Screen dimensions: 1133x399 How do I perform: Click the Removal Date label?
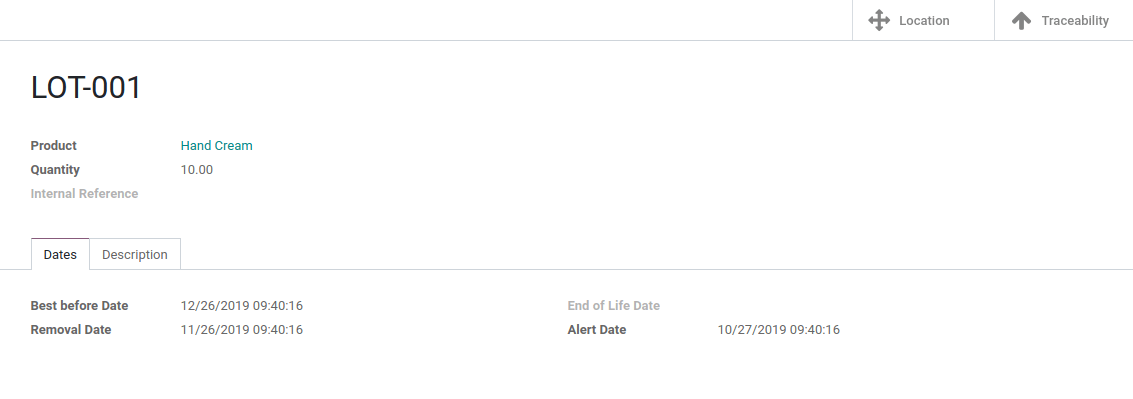click(71, 330)
